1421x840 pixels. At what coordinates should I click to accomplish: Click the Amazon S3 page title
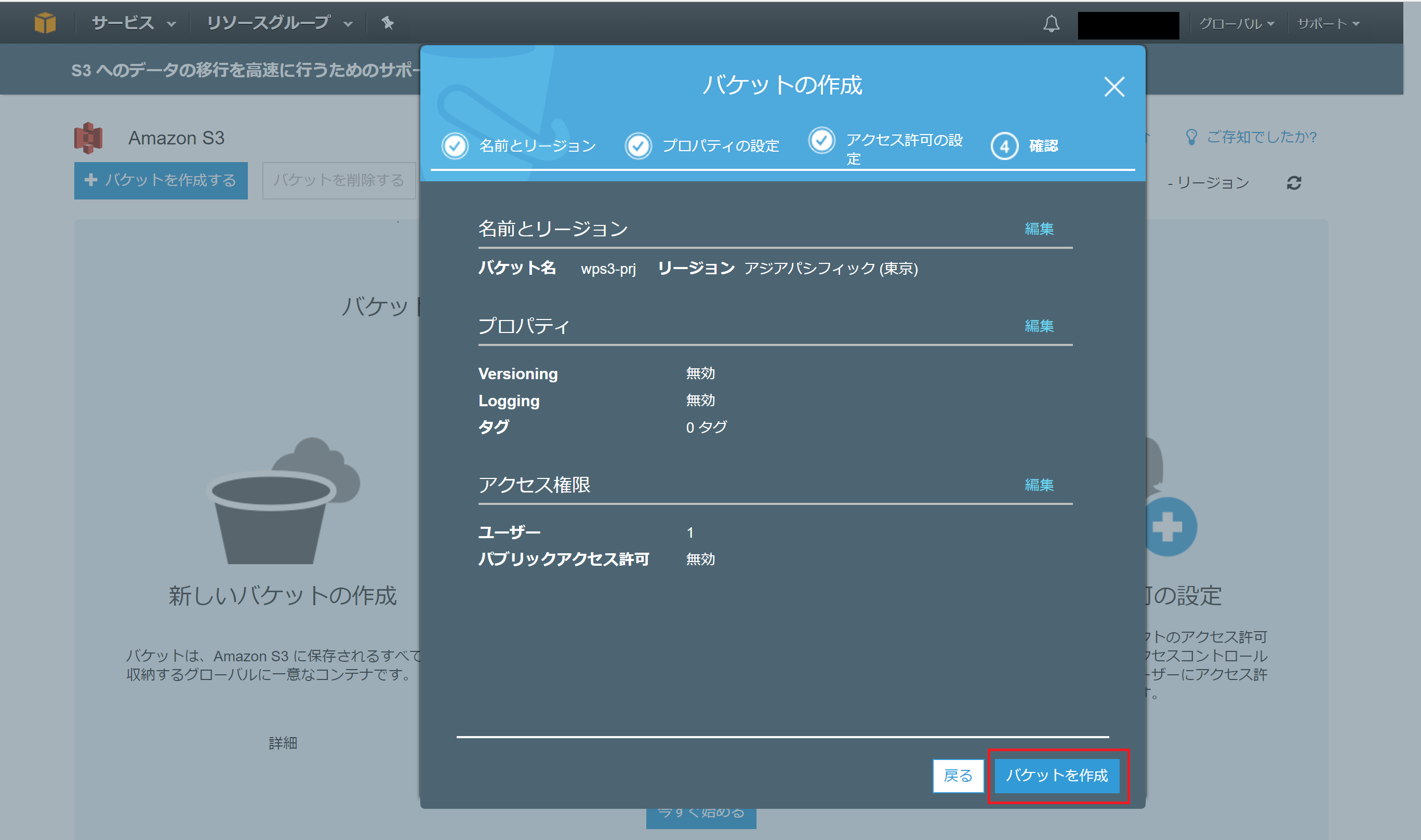coord(176,138)
